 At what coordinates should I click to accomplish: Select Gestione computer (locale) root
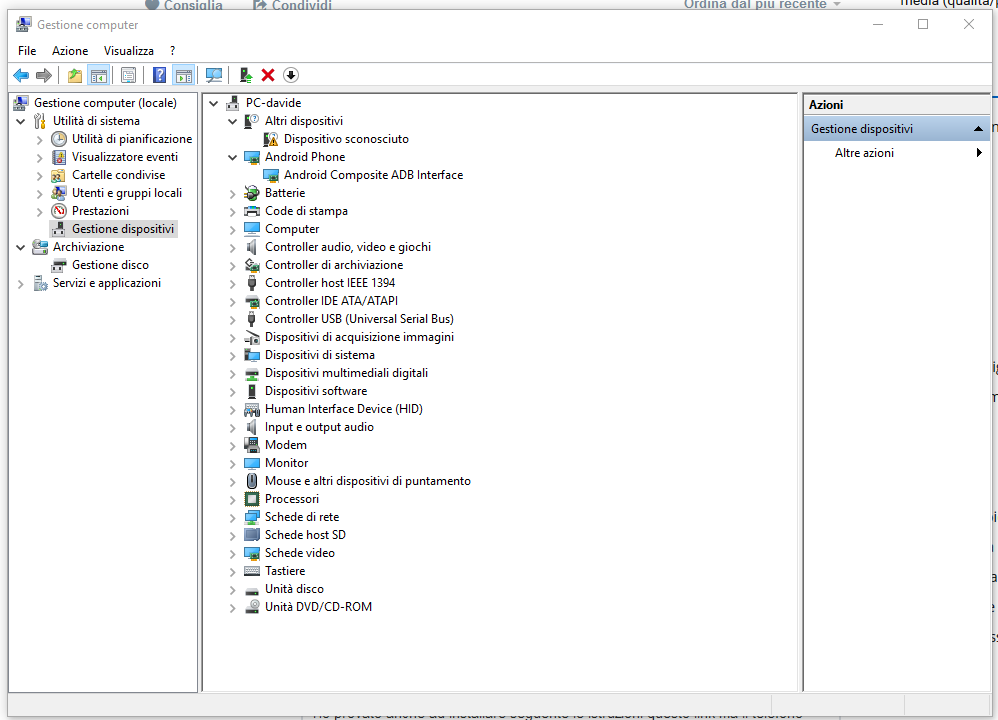[x=105, y=103]
